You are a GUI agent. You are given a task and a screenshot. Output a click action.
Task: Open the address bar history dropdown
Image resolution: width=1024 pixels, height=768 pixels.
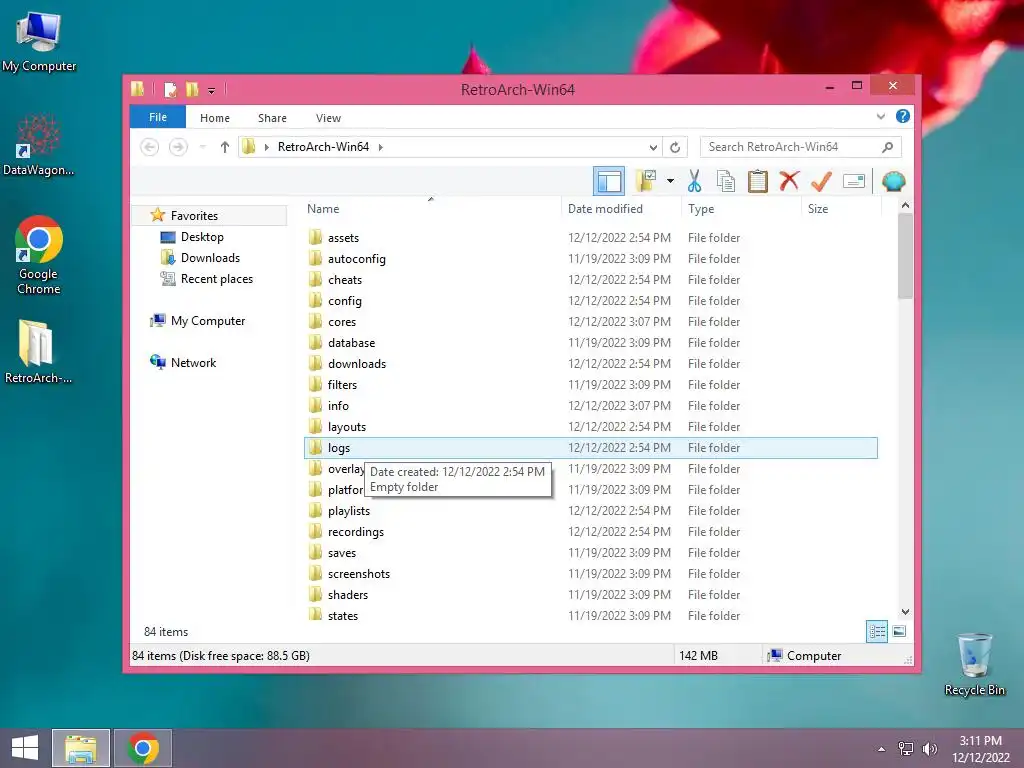653,147
